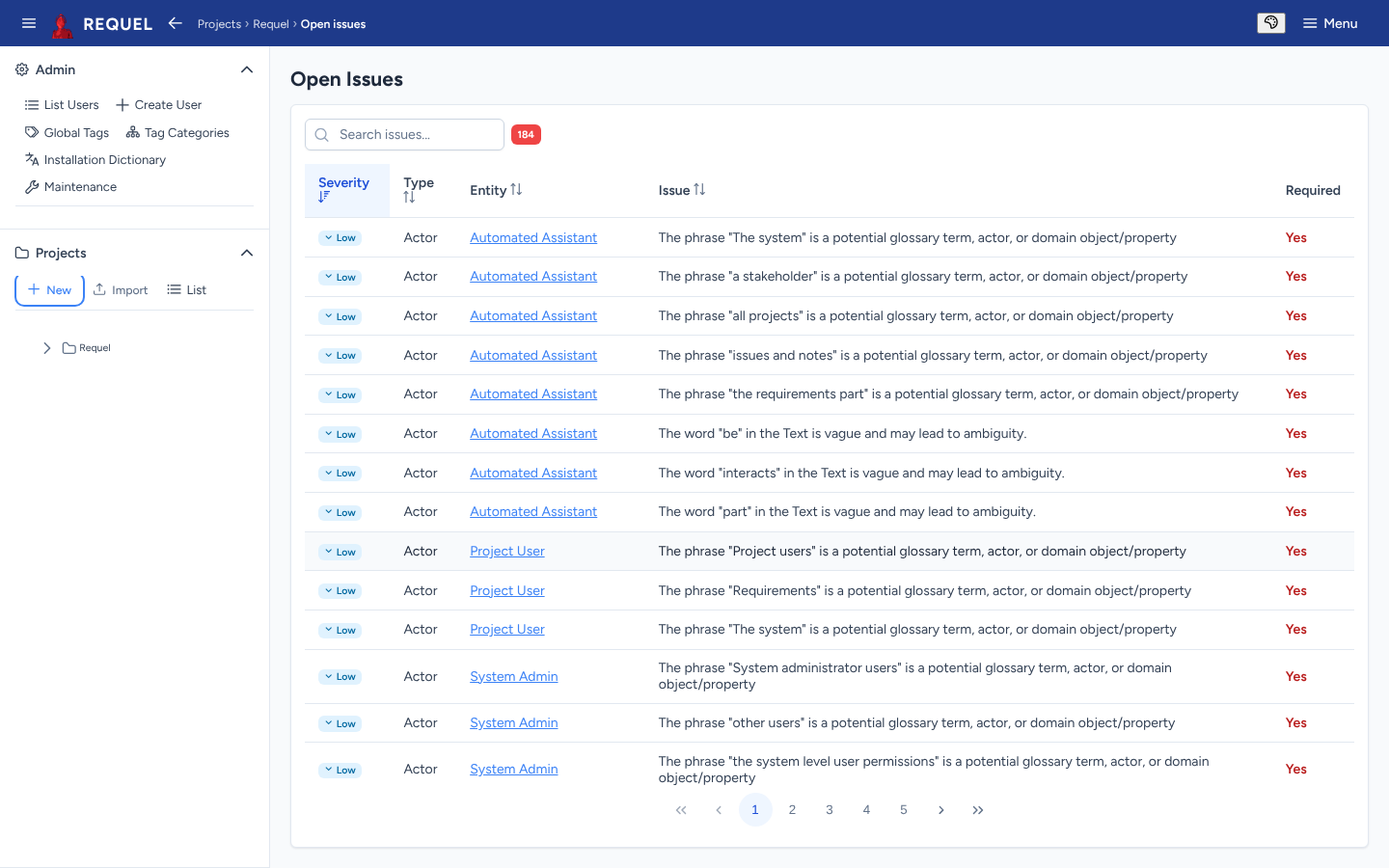Go back using the left arrow icon
This screenshot has height=868, width=1389.
point(175,23)
